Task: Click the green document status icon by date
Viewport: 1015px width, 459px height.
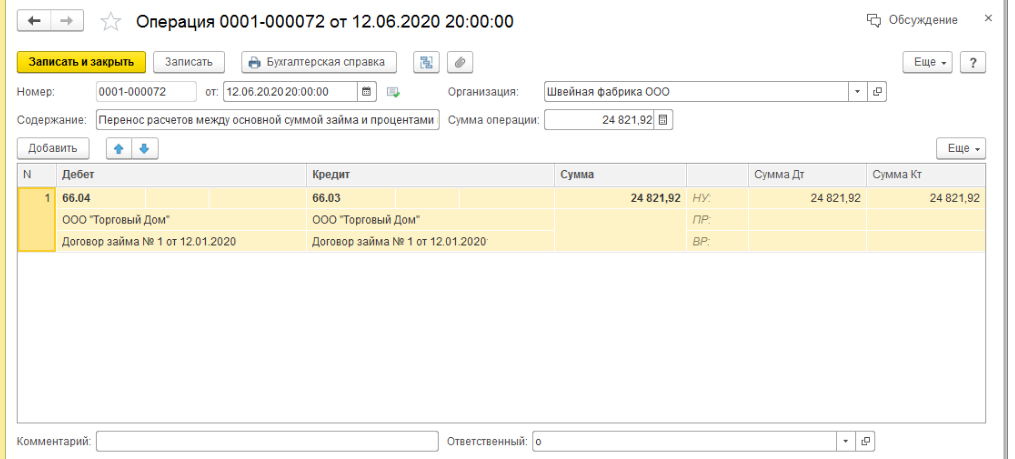Action: (x=393, y=93)
